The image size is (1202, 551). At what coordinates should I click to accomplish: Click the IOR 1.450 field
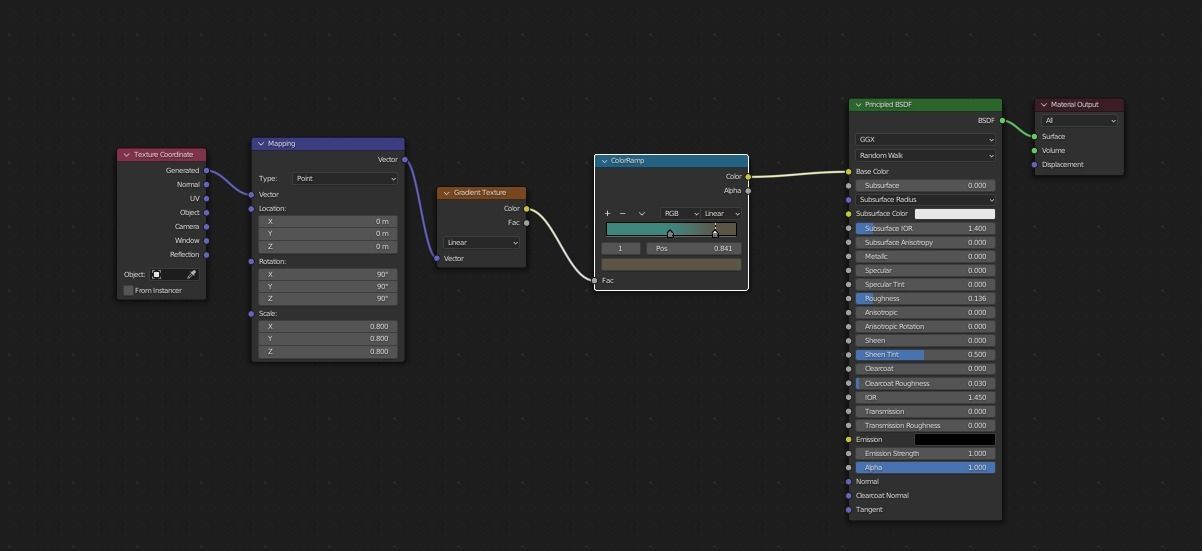pos(925,397)
